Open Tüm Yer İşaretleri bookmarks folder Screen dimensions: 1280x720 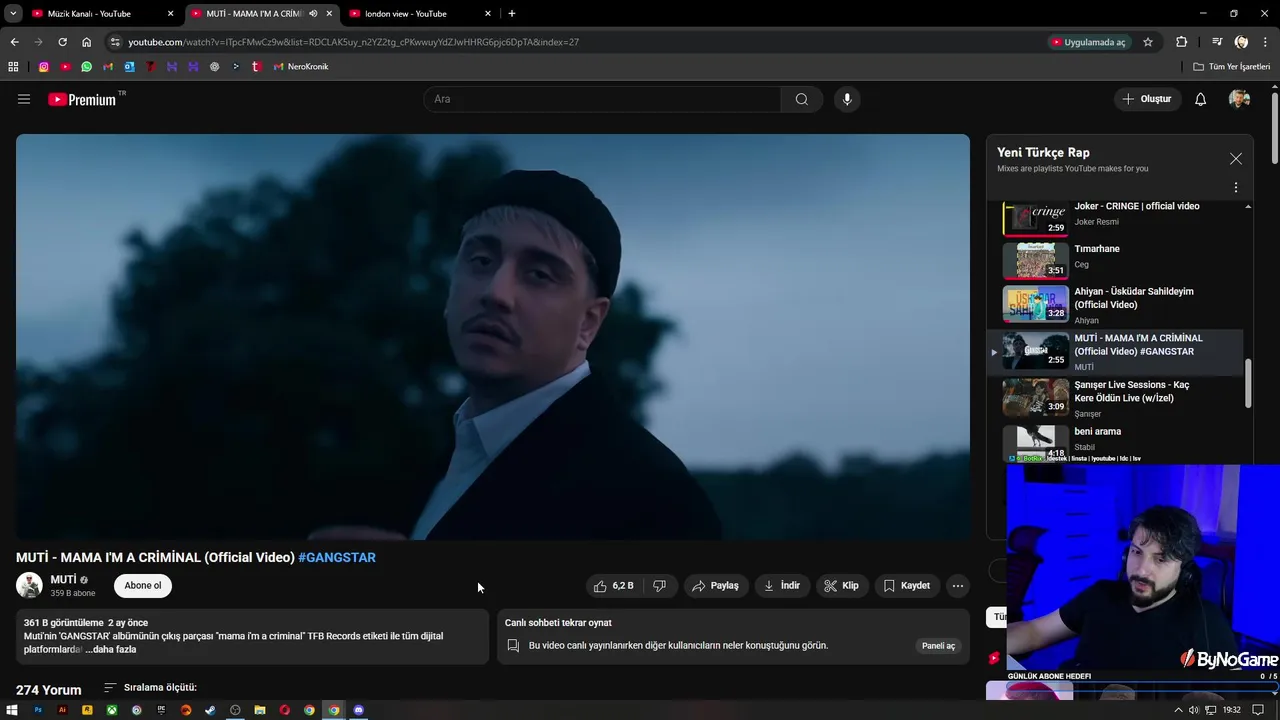(1232, 67)
